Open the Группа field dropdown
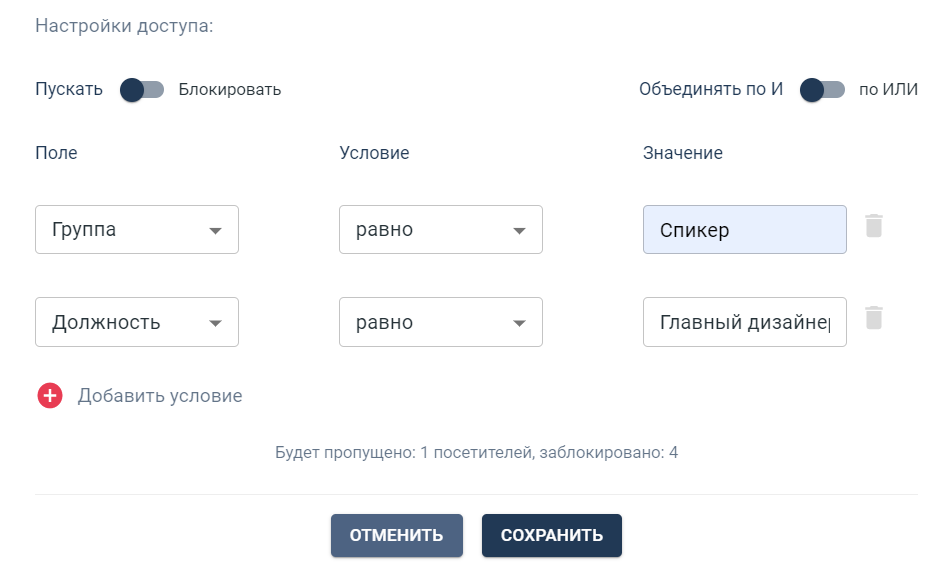 point(136,230)
